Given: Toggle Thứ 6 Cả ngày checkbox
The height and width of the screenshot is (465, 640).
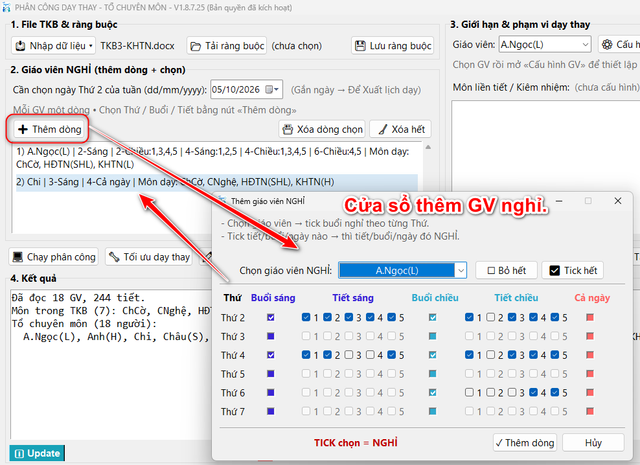Looking at the screenshot, I should click(x=590, y=392).
